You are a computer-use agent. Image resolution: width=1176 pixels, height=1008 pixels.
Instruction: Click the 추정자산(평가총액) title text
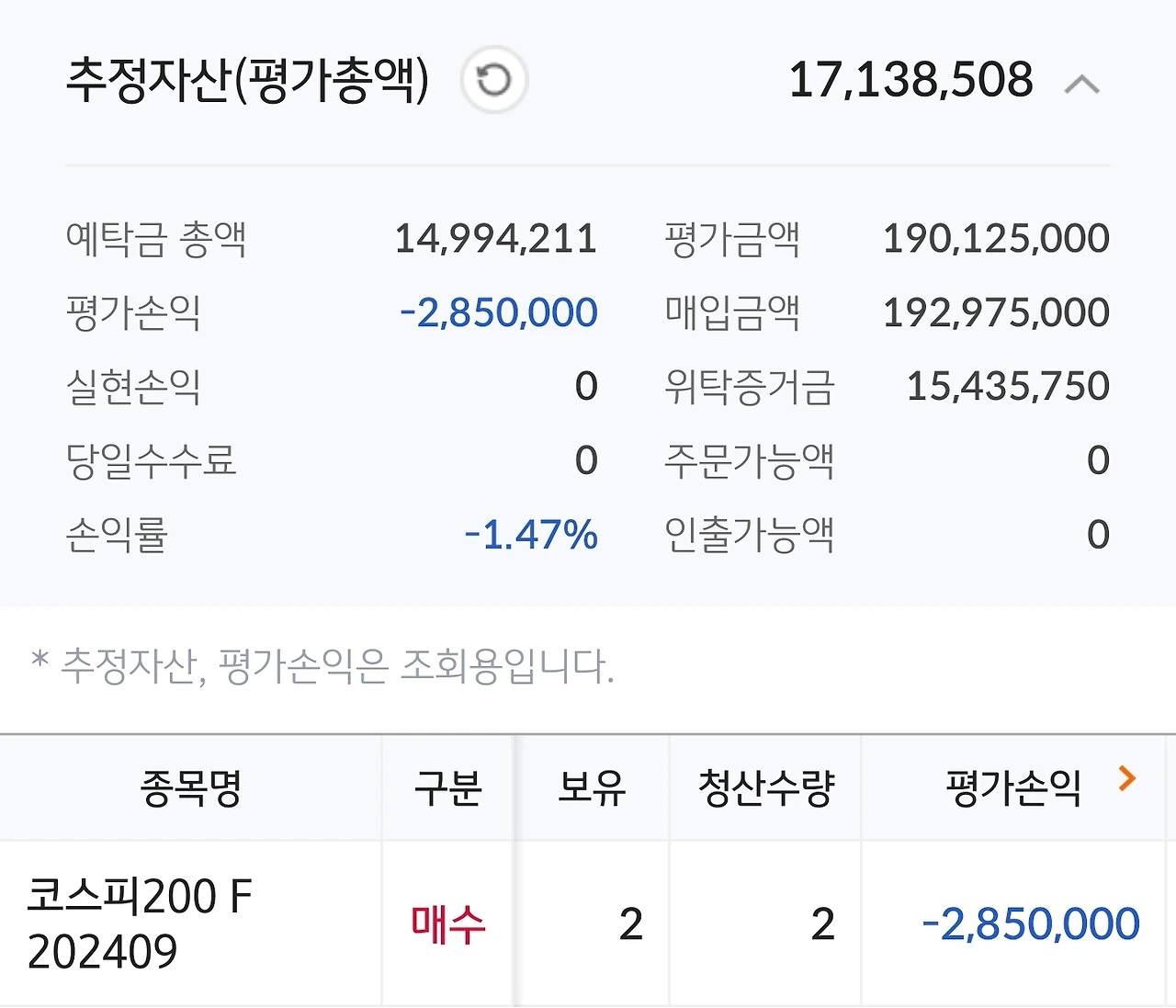click(247, 80)
